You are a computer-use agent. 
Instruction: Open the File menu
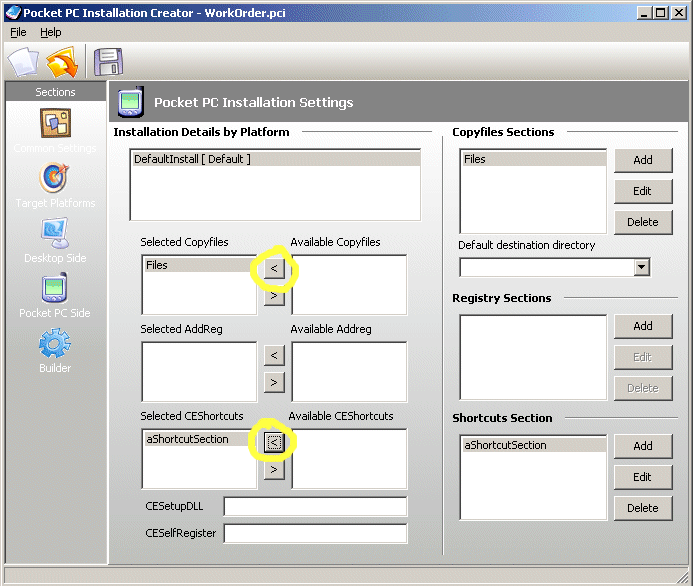pos(18,32)
